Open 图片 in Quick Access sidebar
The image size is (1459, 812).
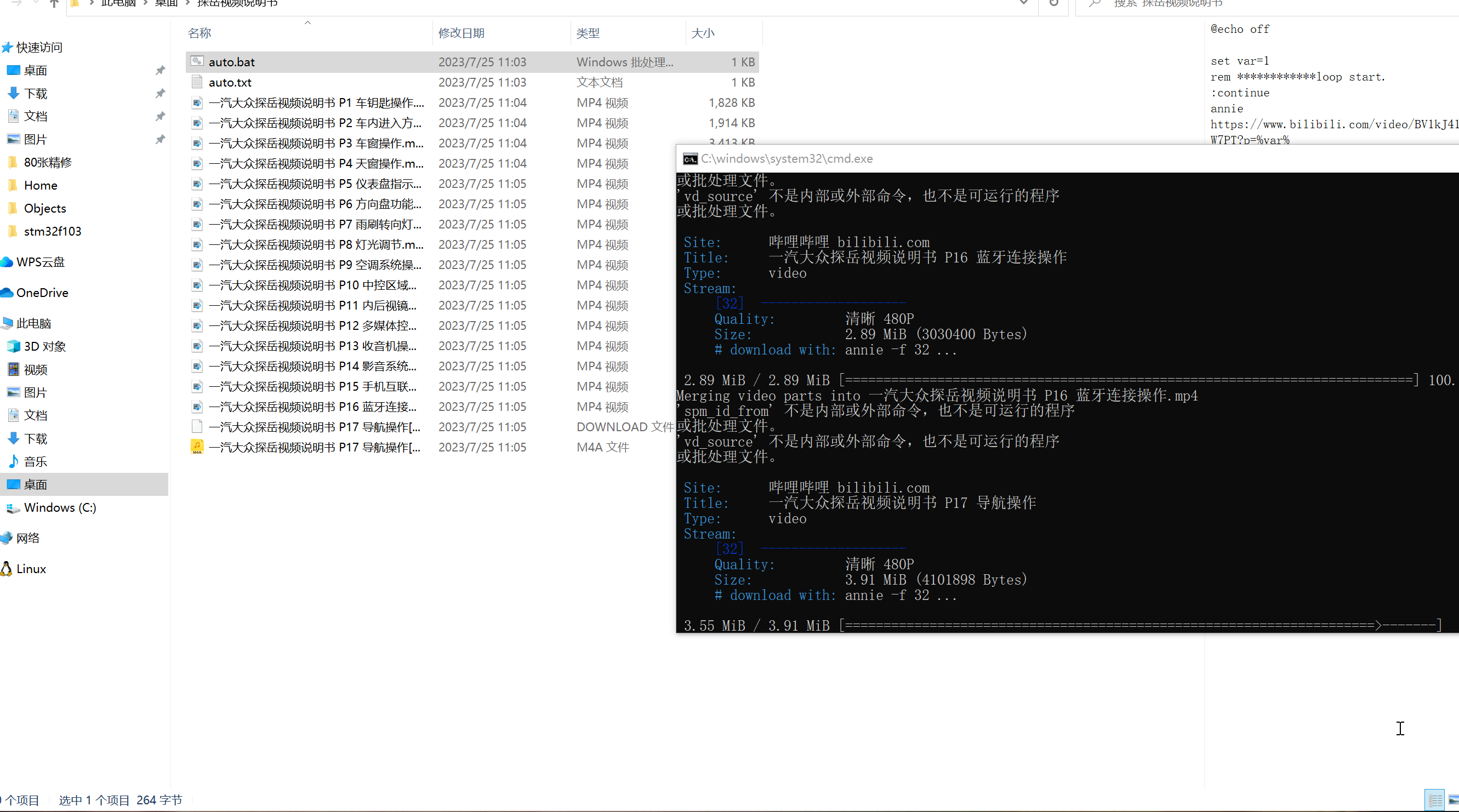point(35,139)
